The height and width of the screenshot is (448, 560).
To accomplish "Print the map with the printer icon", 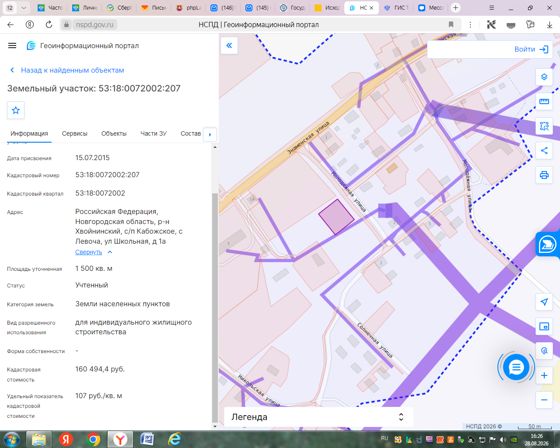I will (x=544, y=175).
